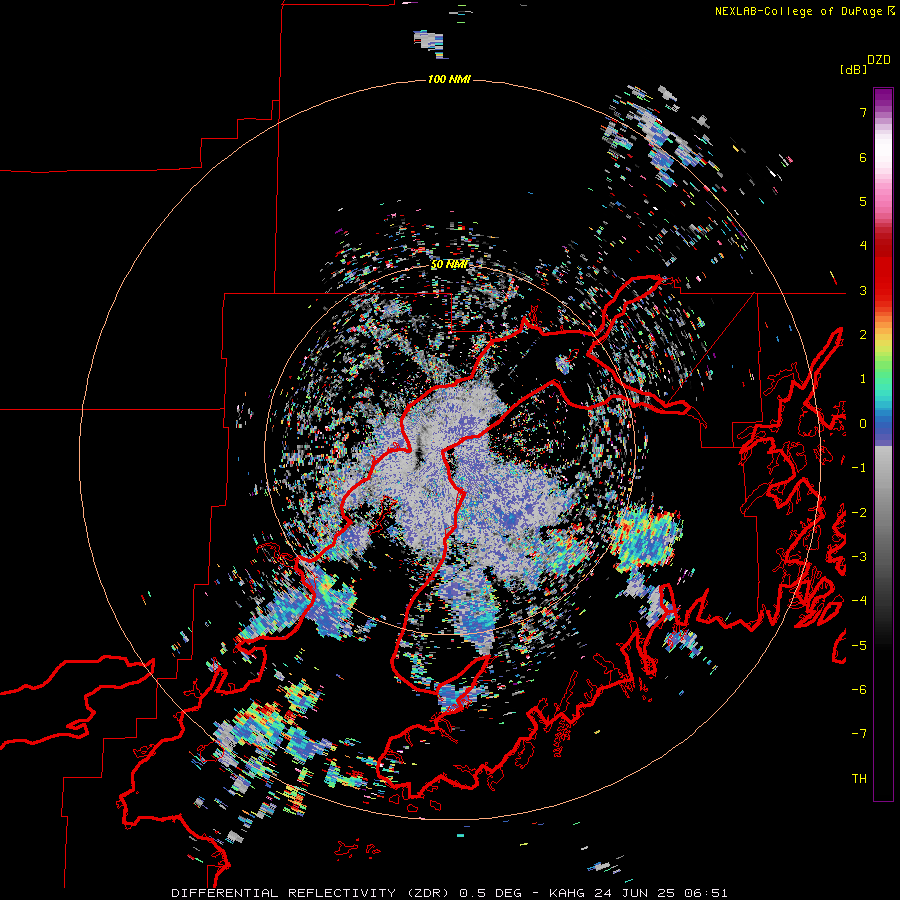The height and width of the screenshot is (900, 900).
Task: Click the DZD legend title
Action: 879,60
